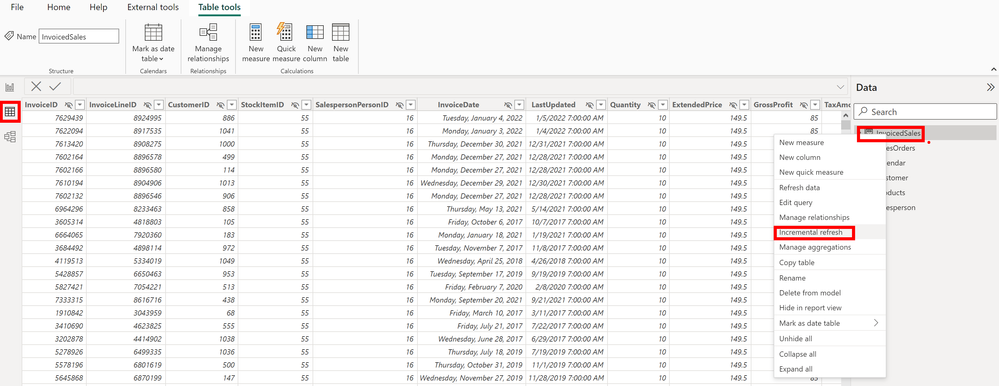Open InvoiceID column filter dropdown
999x386 pixels.
[80, 105]
